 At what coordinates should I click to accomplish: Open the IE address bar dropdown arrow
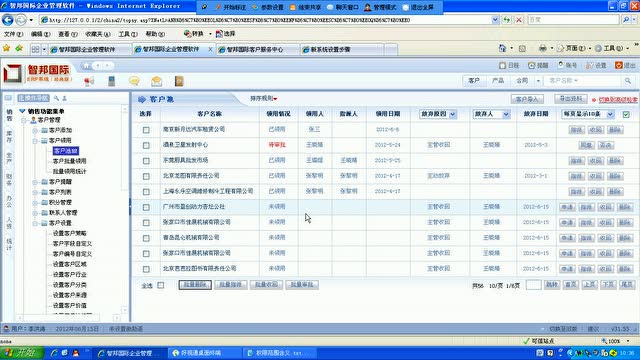(x=495, y=20)
